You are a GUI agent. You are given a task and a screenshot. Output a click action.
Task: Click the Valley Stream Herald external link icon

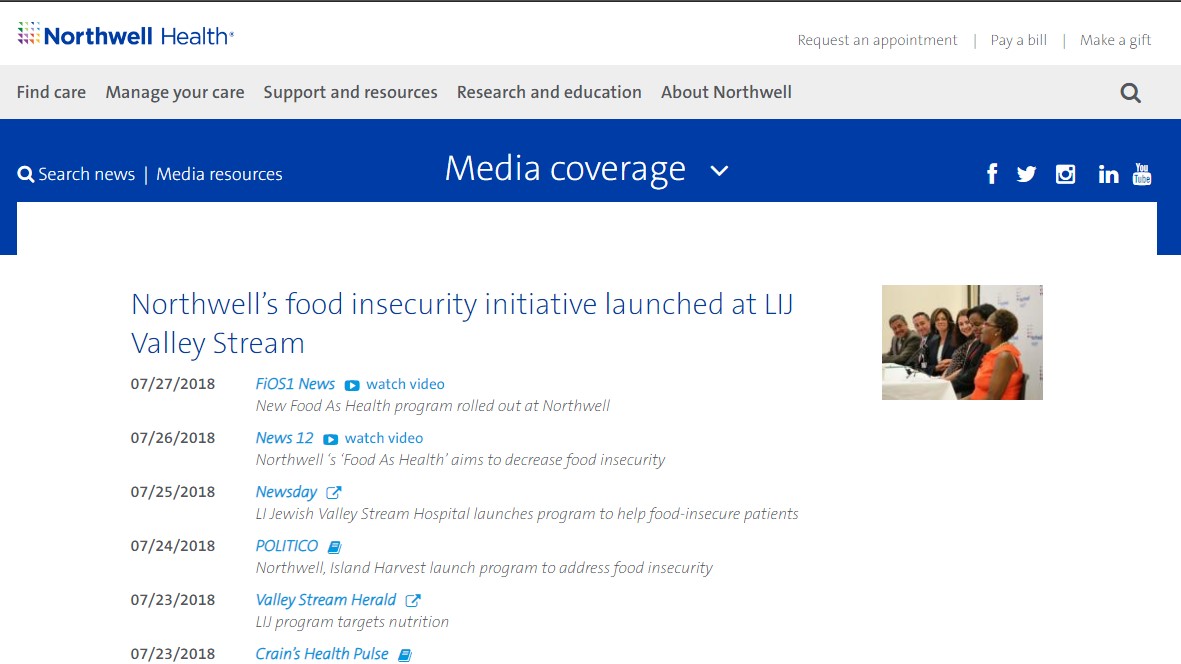pos(413,601)
